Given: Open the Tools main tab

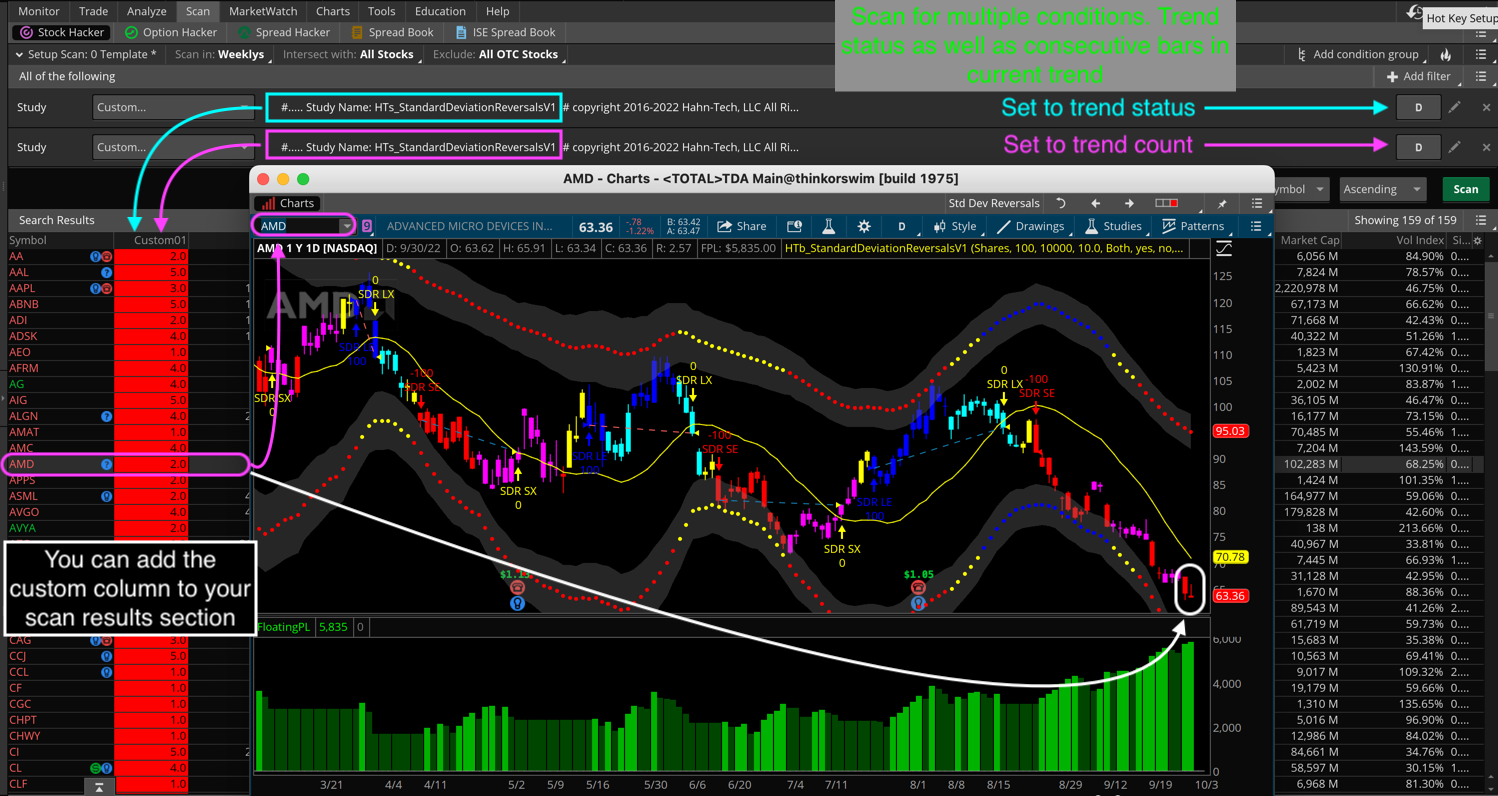Looking at the screenshot, I should pos(381,11).
